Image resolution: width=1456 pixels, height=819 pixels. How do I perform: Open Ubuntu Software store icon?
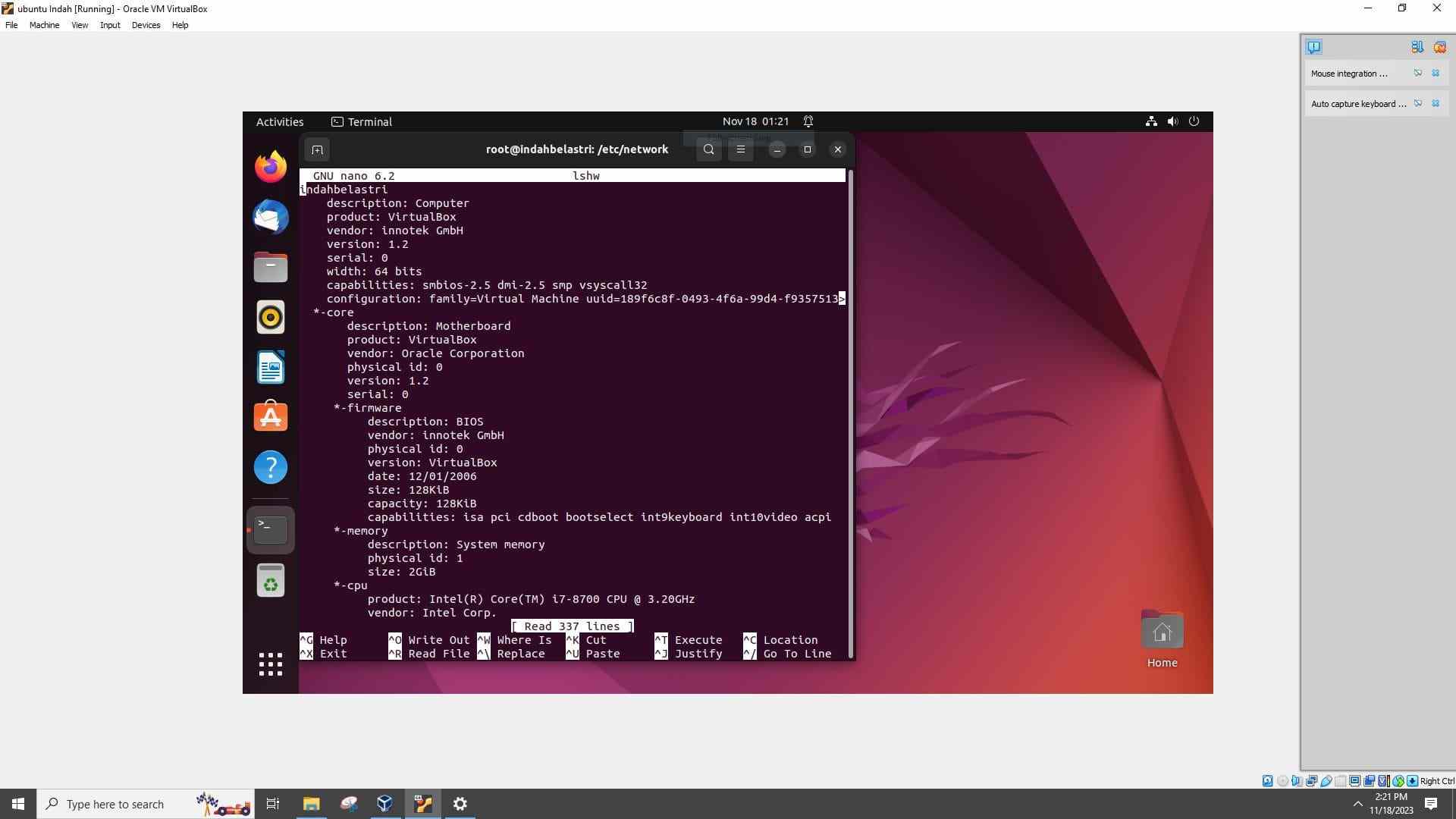pos(270,417)
